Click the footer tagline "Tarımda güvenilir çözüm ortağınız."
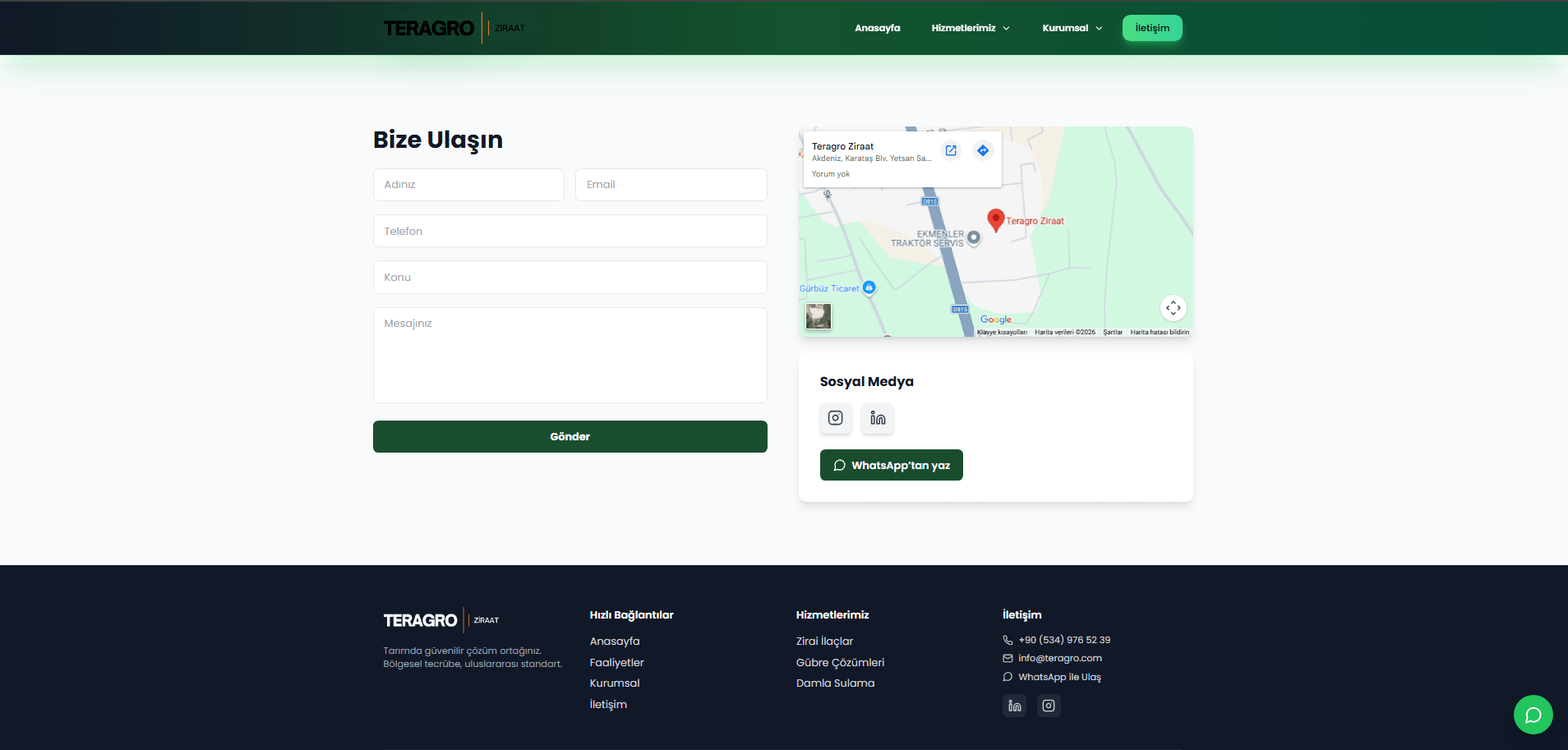 click(462, 651)
